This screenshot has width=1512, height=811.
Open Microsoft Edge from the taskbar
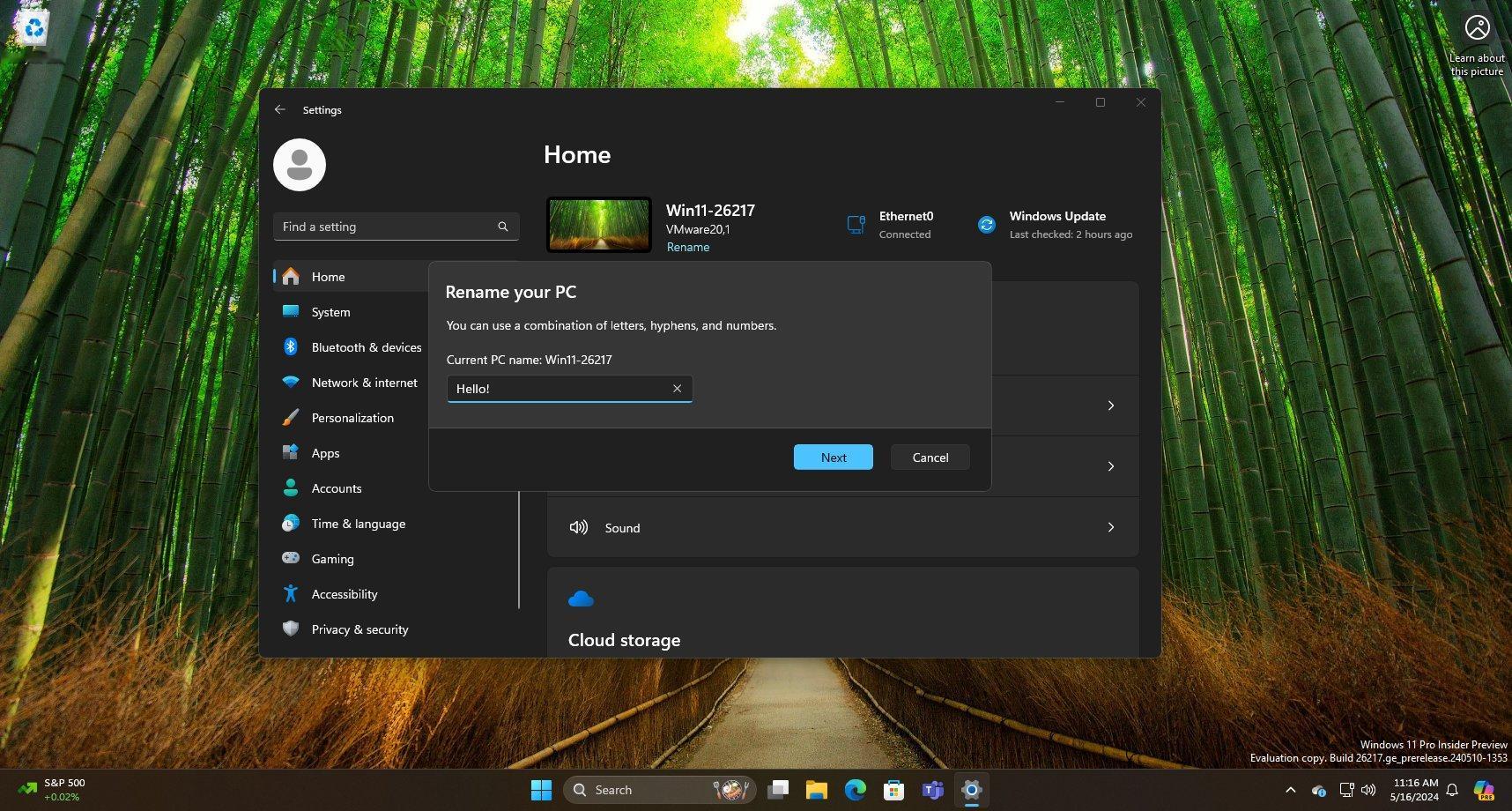855,790
